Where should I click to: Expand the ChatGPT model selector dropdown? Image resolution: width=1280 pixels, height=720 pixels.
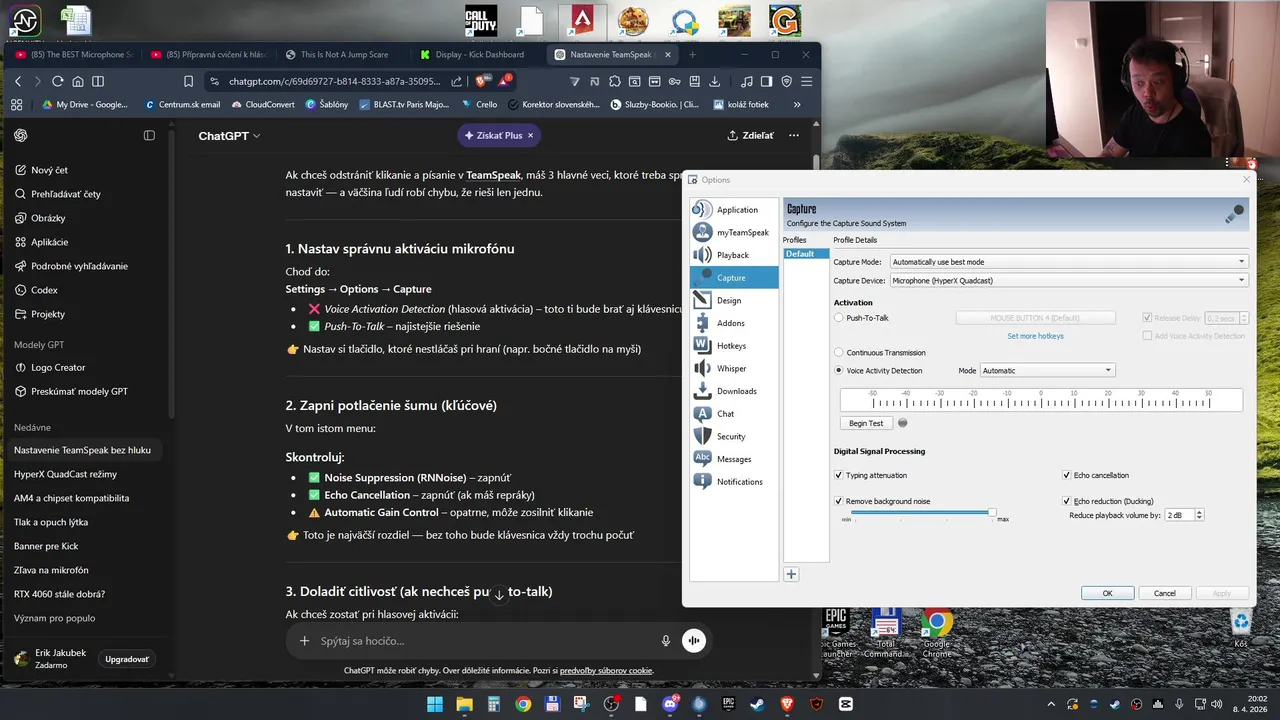coord(229,135)
